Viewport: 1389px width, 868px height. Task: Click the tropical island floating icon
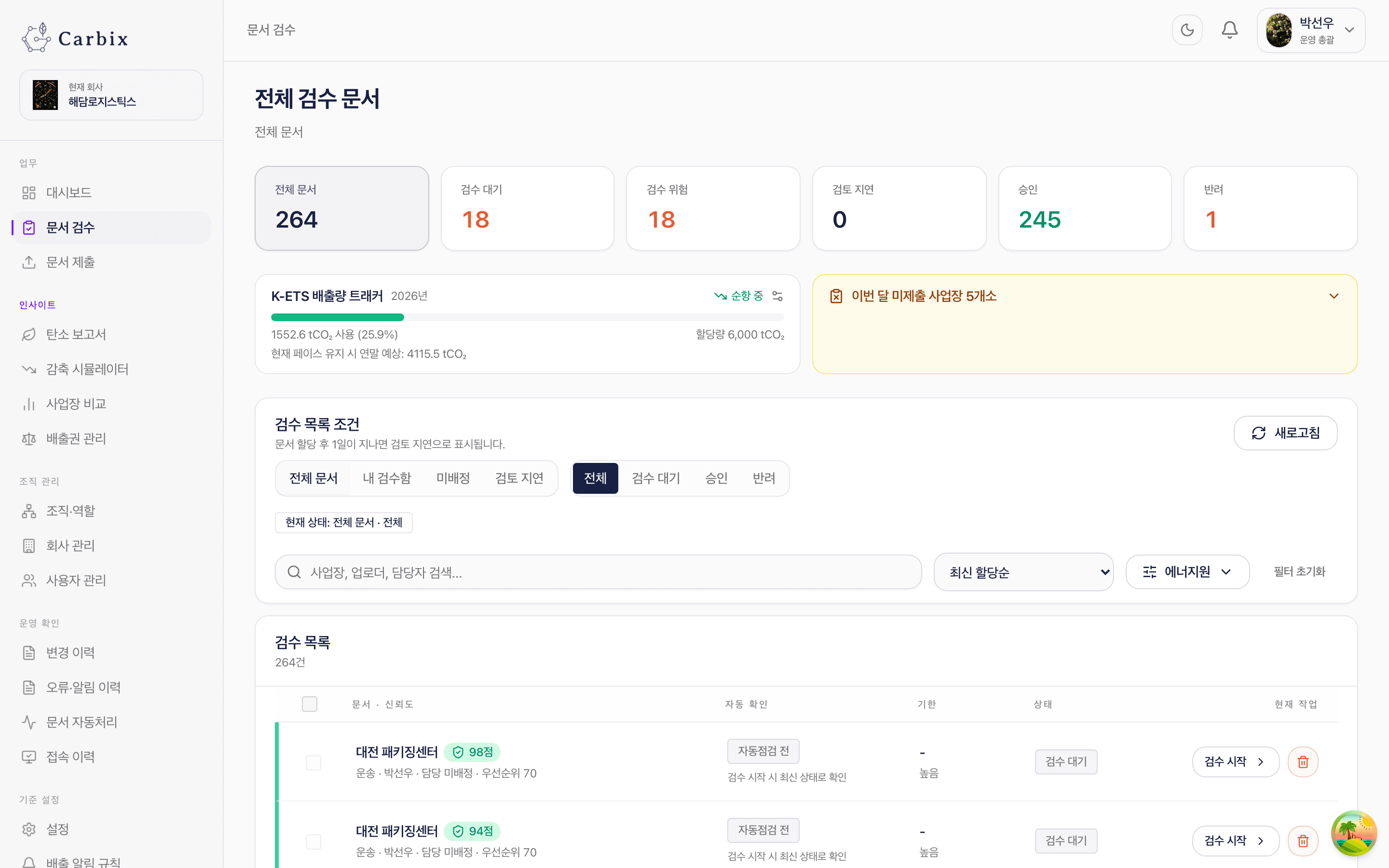1353,833
